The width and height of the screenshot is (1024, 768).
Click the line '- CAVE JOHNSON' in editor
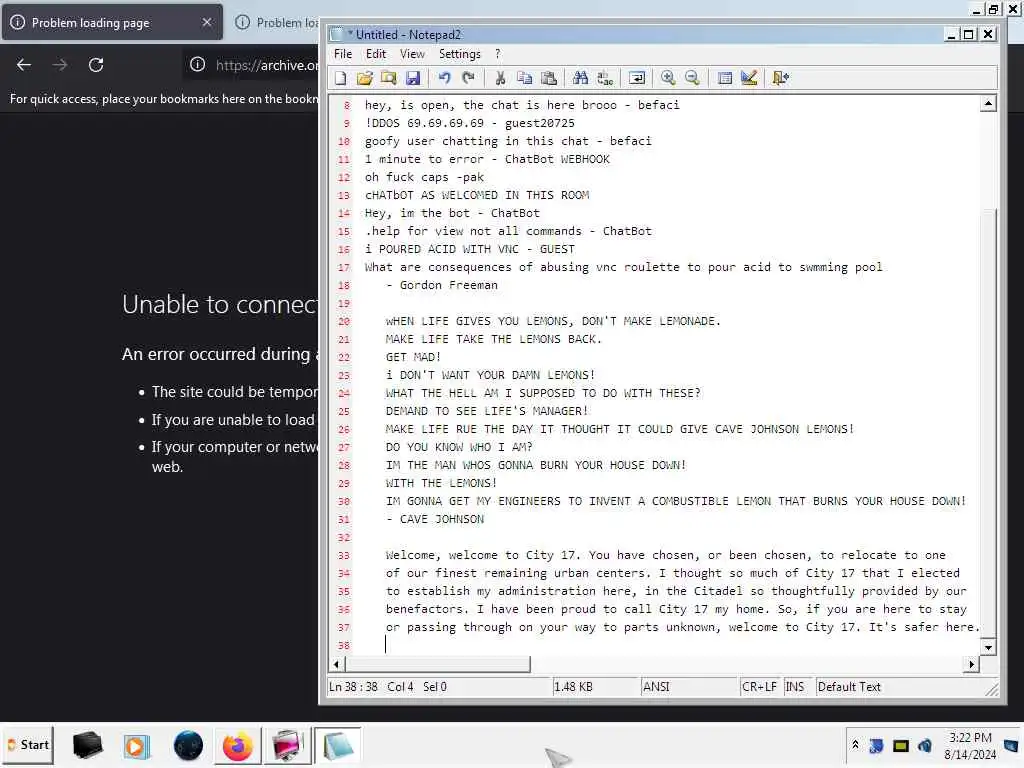435,519
